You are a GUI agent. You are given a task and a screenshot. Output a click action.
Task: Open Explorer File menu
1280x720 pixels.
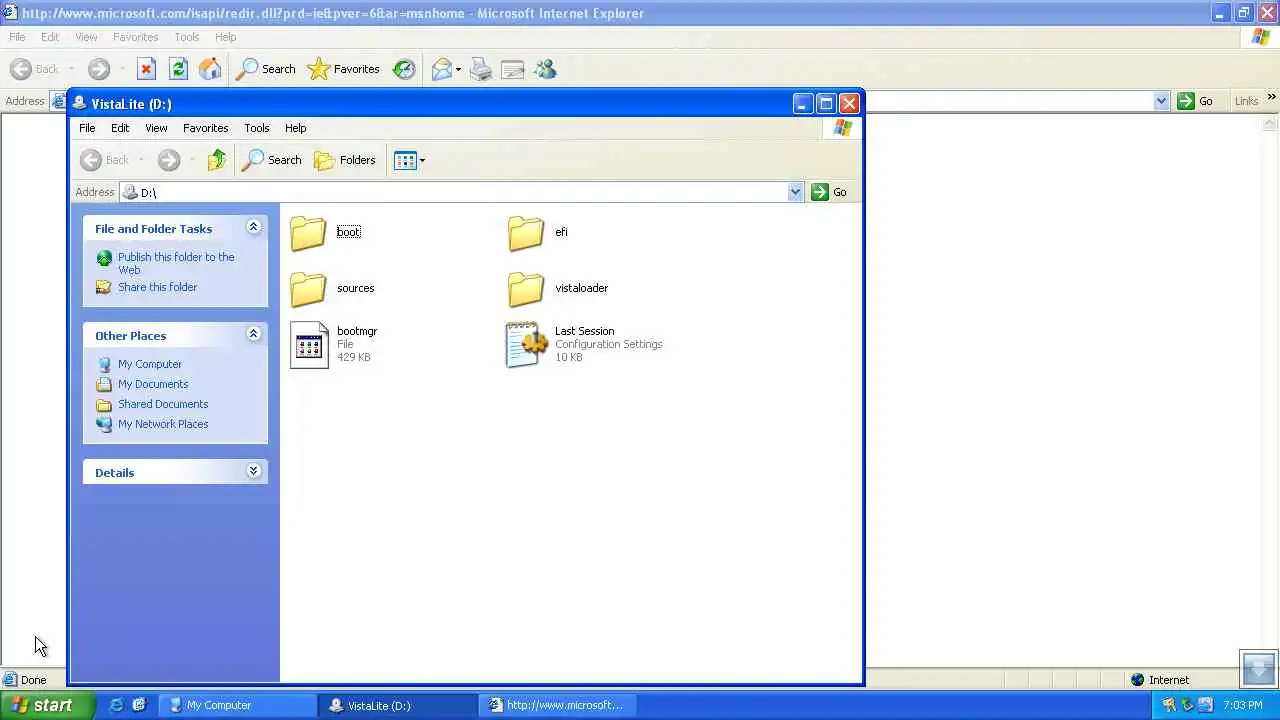[87, 128]
